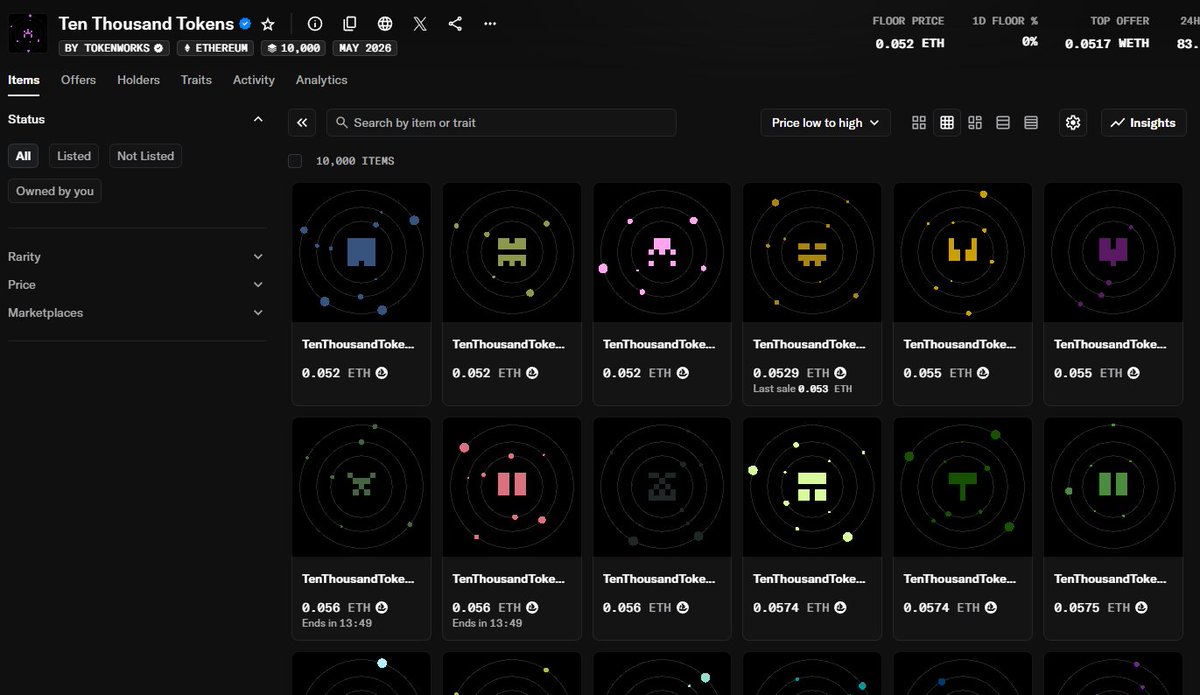Viewport: 1200px width, 695px height.
Task: Open the more options ellipsis menu
Action: [x=490, y=24]
